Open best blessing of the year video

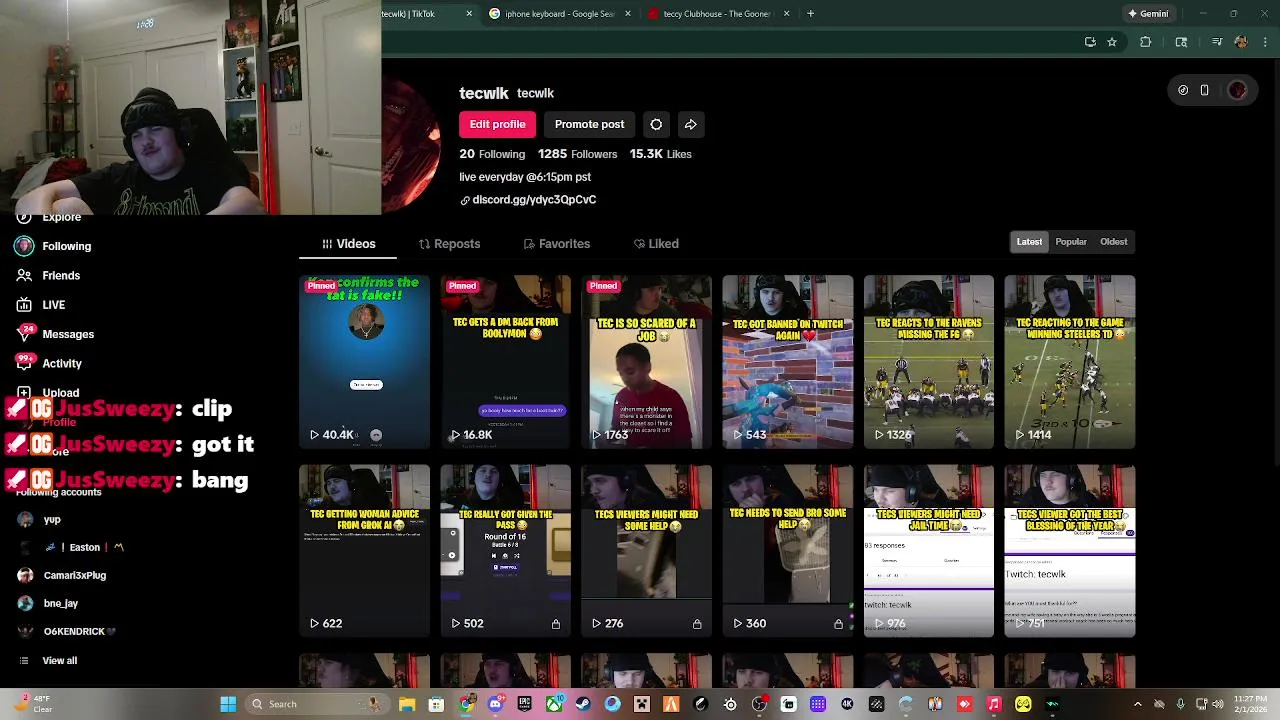(1070, 551)
